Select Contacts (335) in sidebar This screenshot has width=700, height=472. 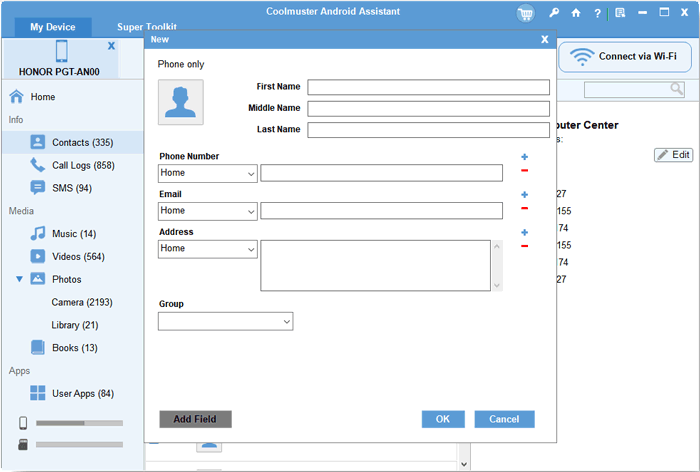72,142
